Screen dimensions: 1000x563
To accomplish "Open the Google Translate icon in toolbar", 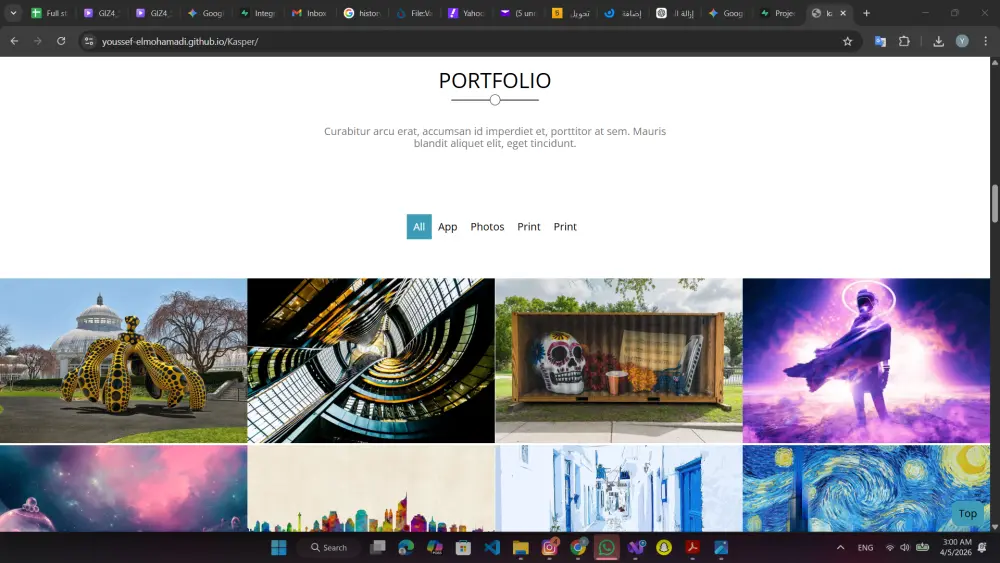I will click(x=880, y=41).
